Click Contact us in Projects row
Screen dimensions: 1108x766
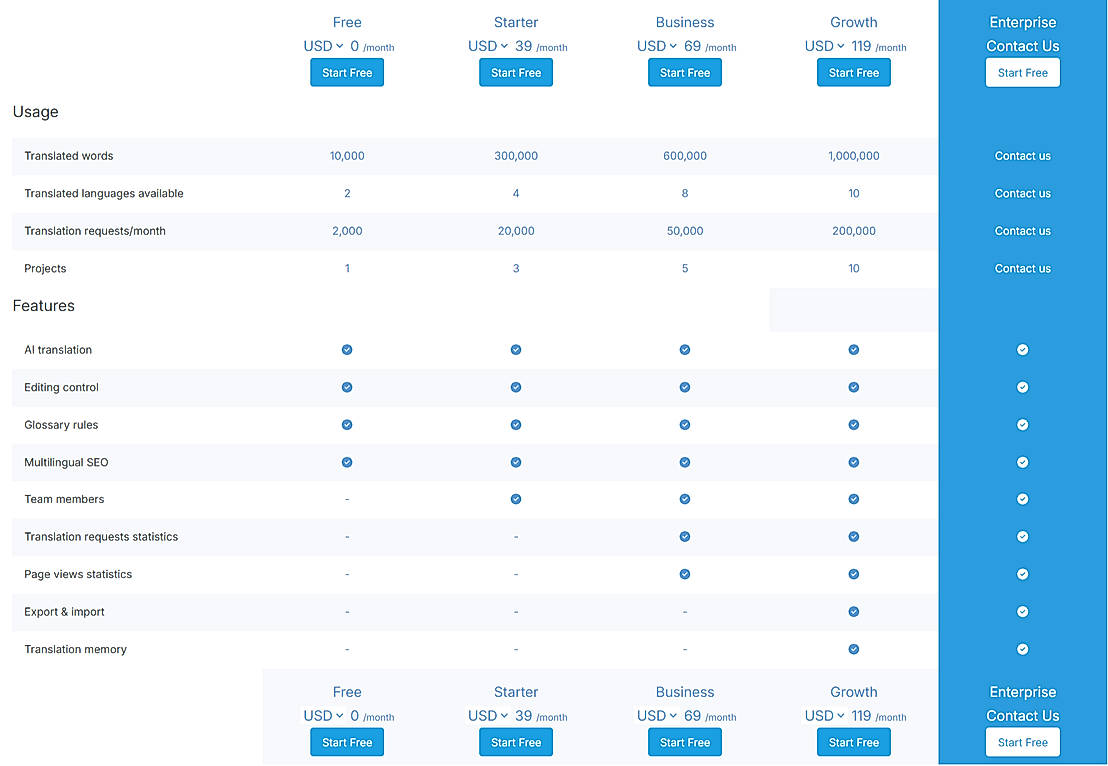click(x=1022, y=269)
